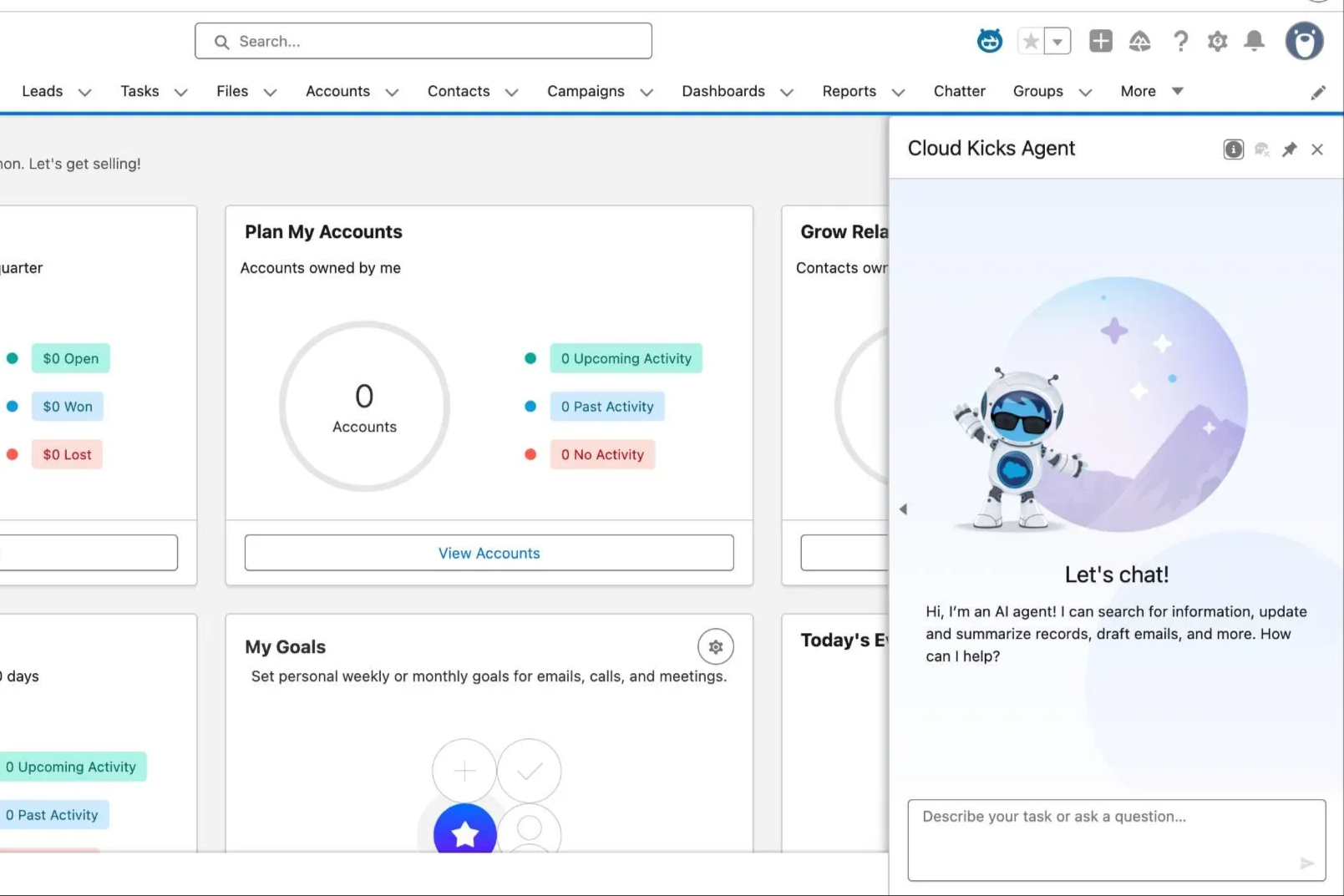Select the 0 No Activity badge
Image resolution: width=1344 pixels, height=896 pixels.
tap(602, 454)
